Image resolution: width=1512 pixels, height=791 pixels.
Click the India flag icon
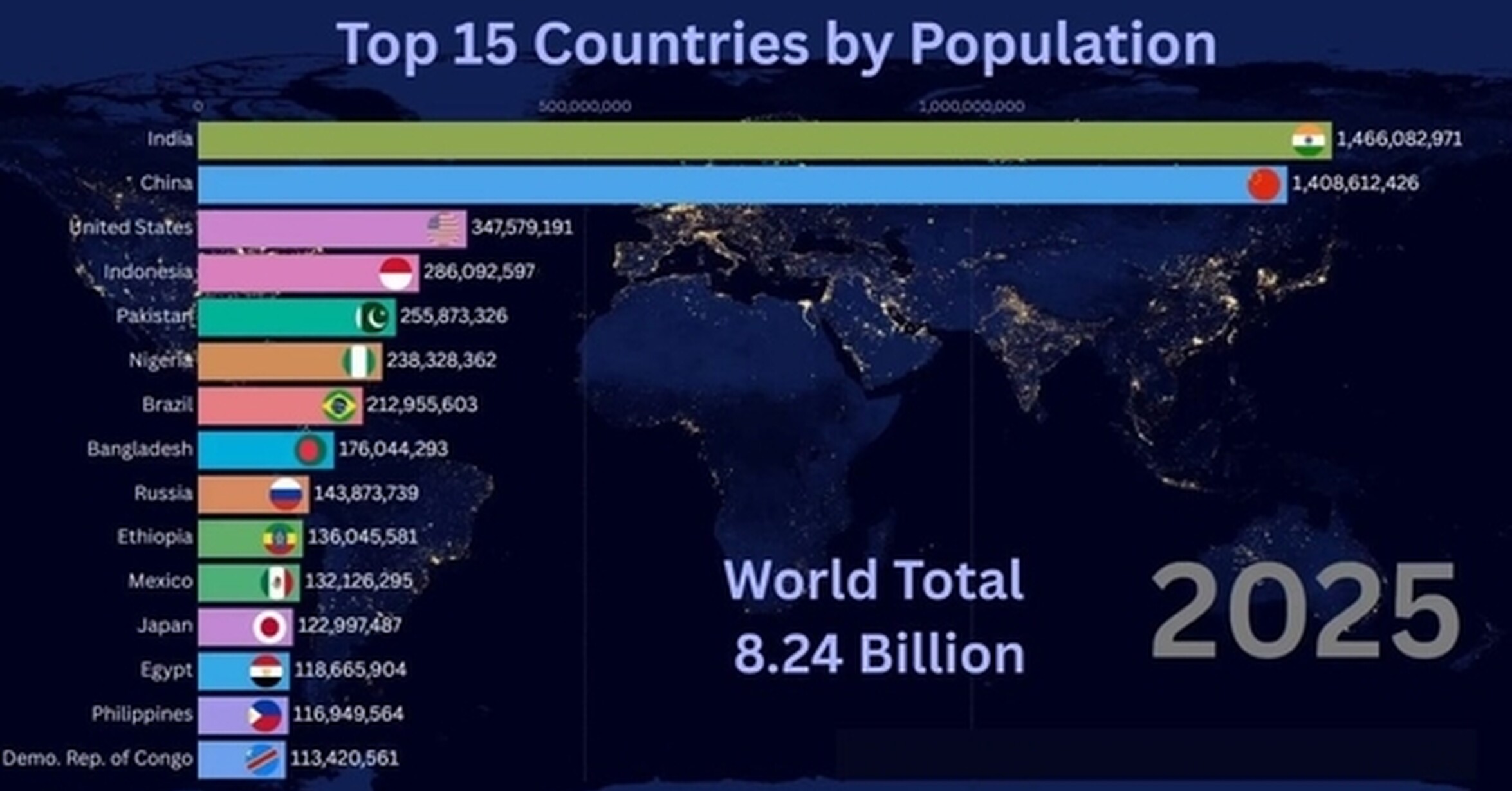coord(1309,140)
